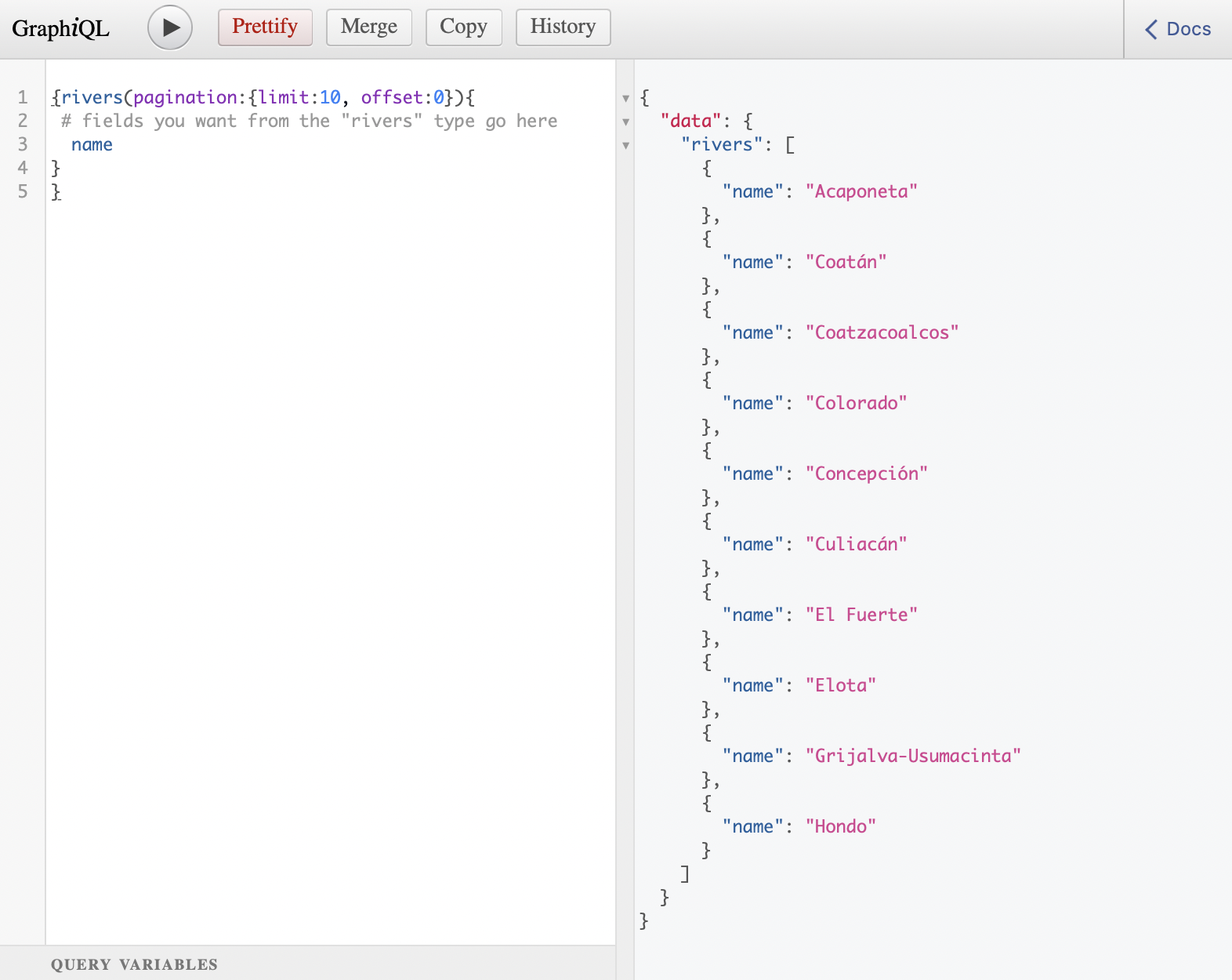The image size is (1232, 980).
Task: Copy the query using Copy button
Action: point(463,27)
